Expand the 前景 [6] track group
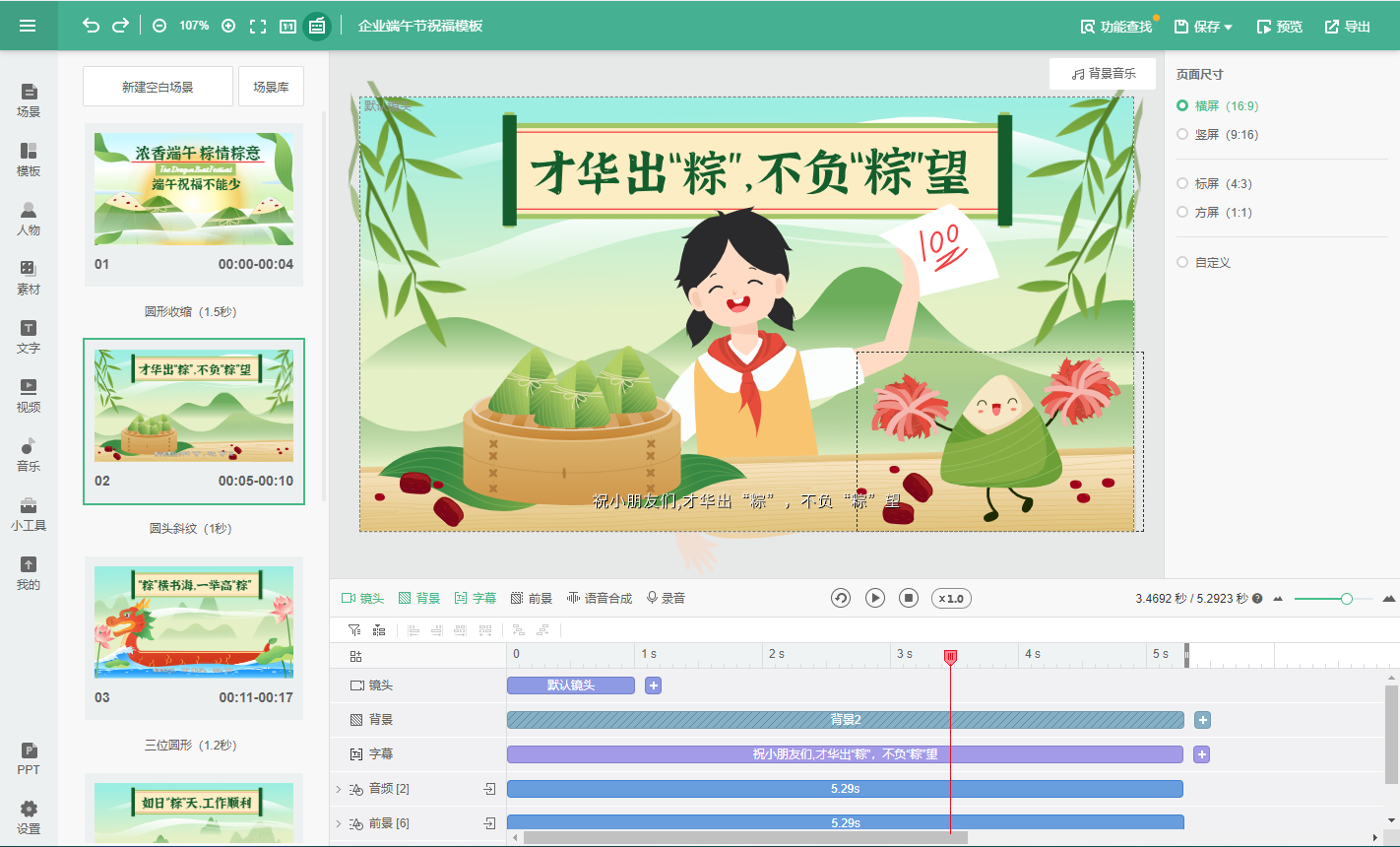This screenshot has width=1400, height=847. point(339,823)
